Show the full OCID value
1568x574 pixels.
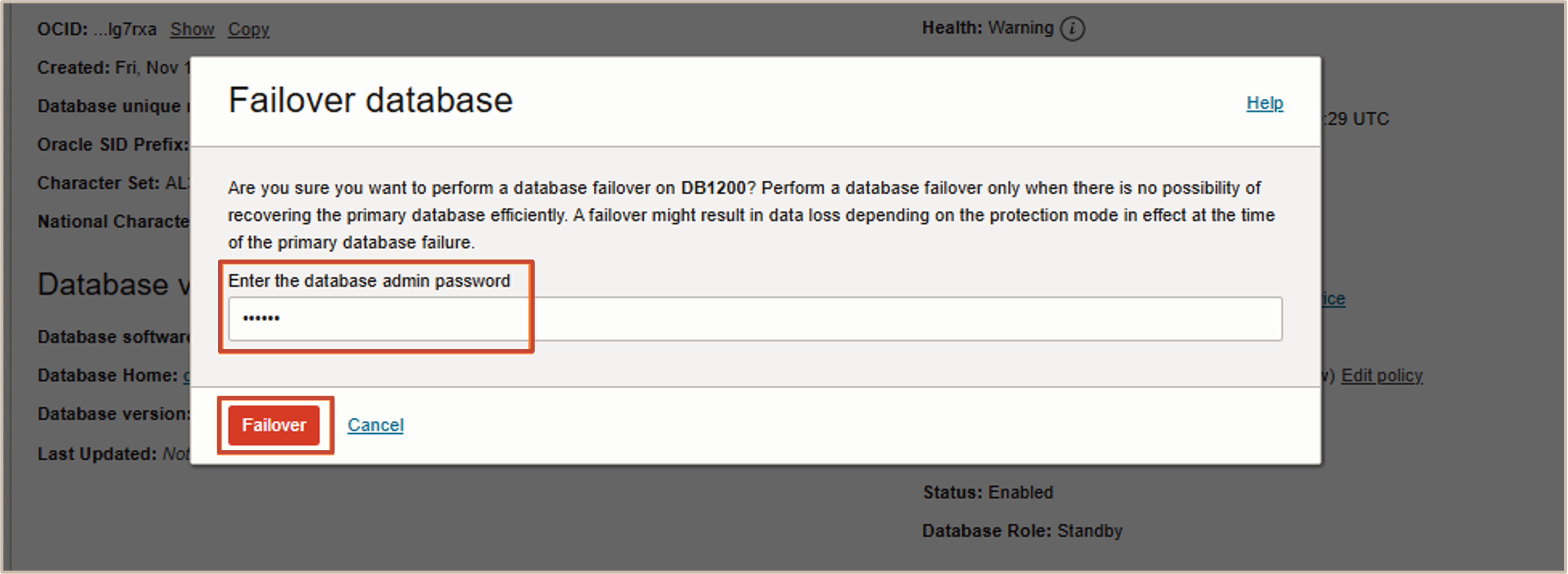pyautogui.click(x=192, y=29)
